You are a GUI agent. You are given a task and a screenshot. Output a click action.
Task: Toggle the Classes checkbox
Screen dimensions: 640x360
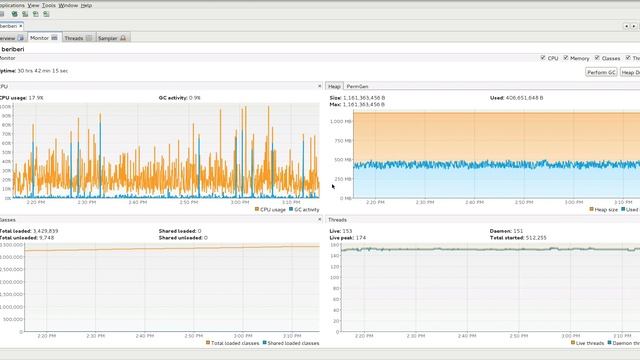tap(597, 58)
